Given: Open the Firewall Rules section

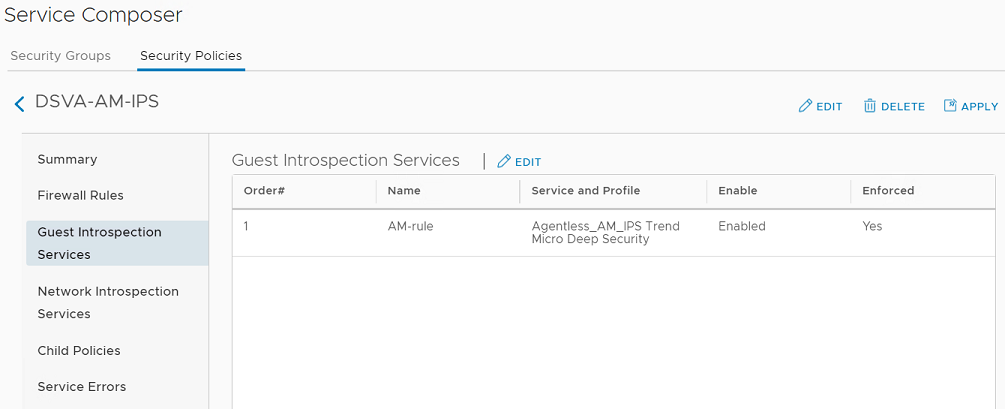Looking at the screenshot, I should (80, 195).
